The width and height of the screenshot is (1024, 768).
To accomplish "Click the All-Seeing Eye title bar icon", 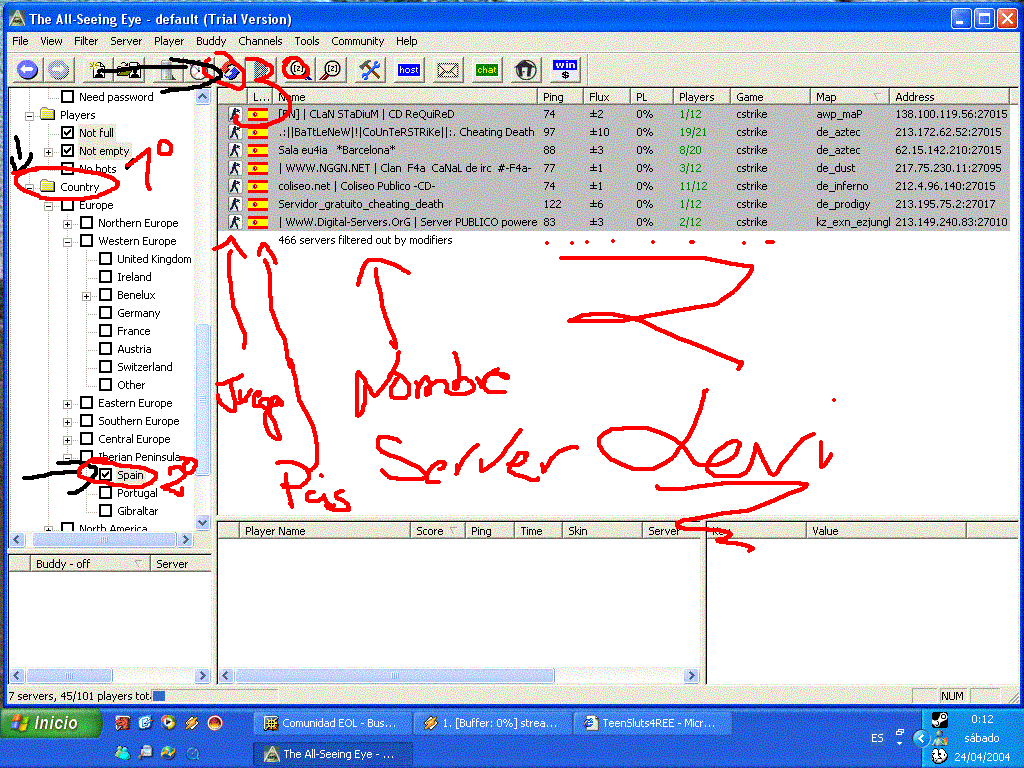I will 17,18.
